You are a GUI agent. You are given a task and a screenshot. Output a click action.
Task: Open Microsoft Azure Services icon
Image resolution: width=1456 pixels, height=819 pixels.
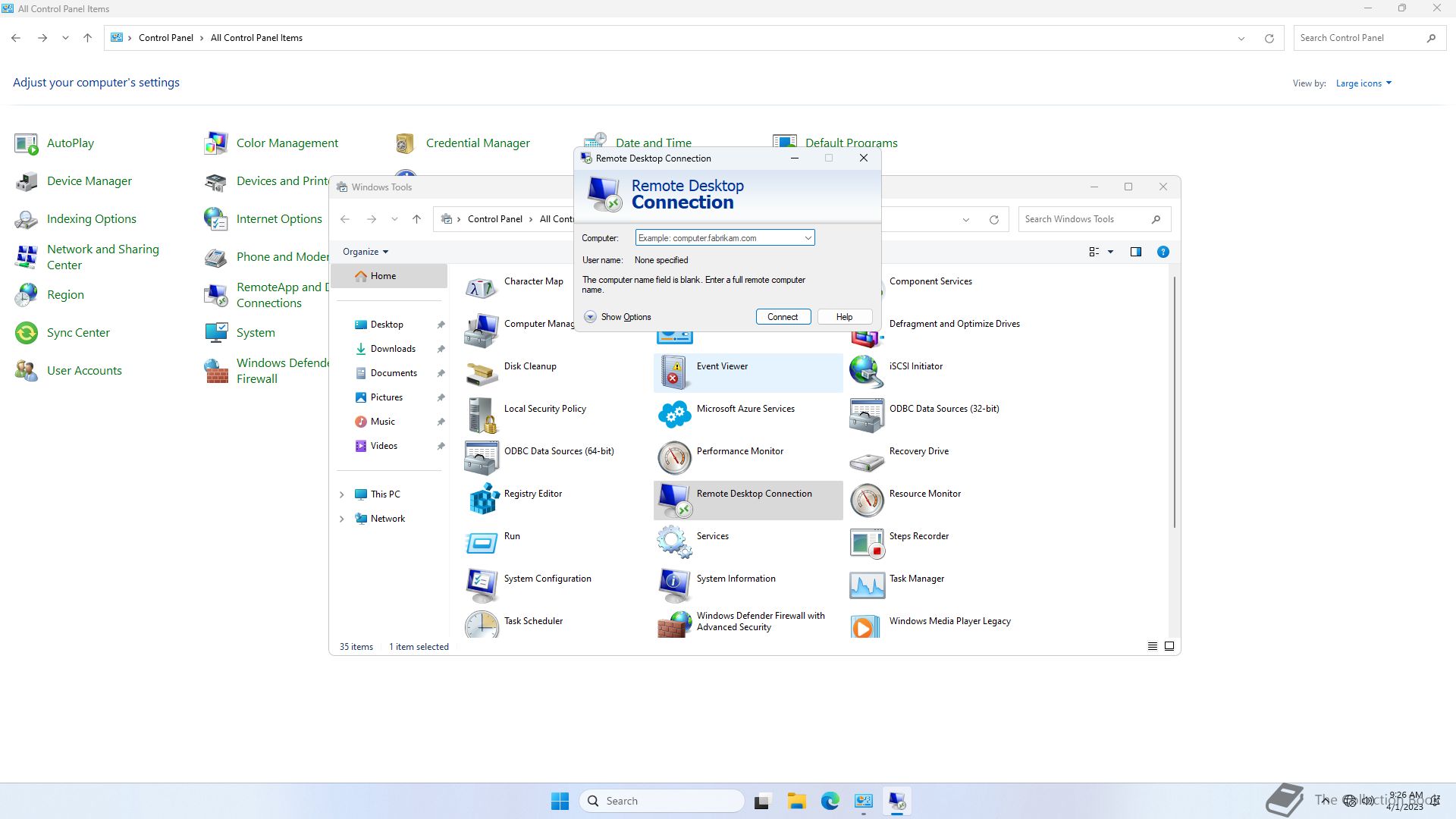point(674,416)
